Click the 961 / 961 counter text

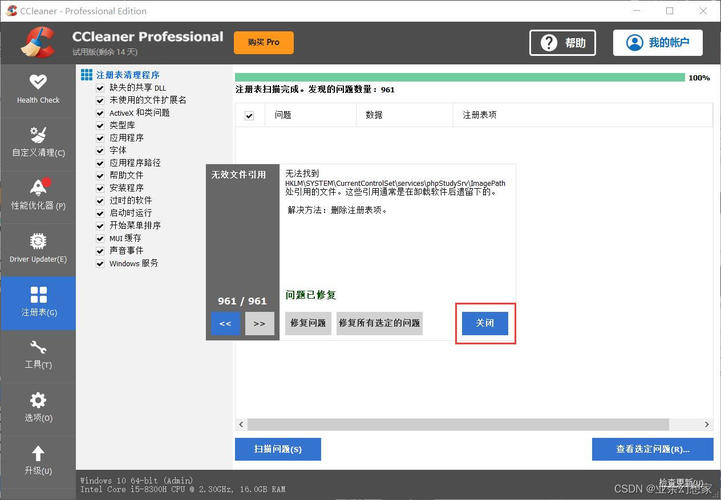tap(242, 301)
